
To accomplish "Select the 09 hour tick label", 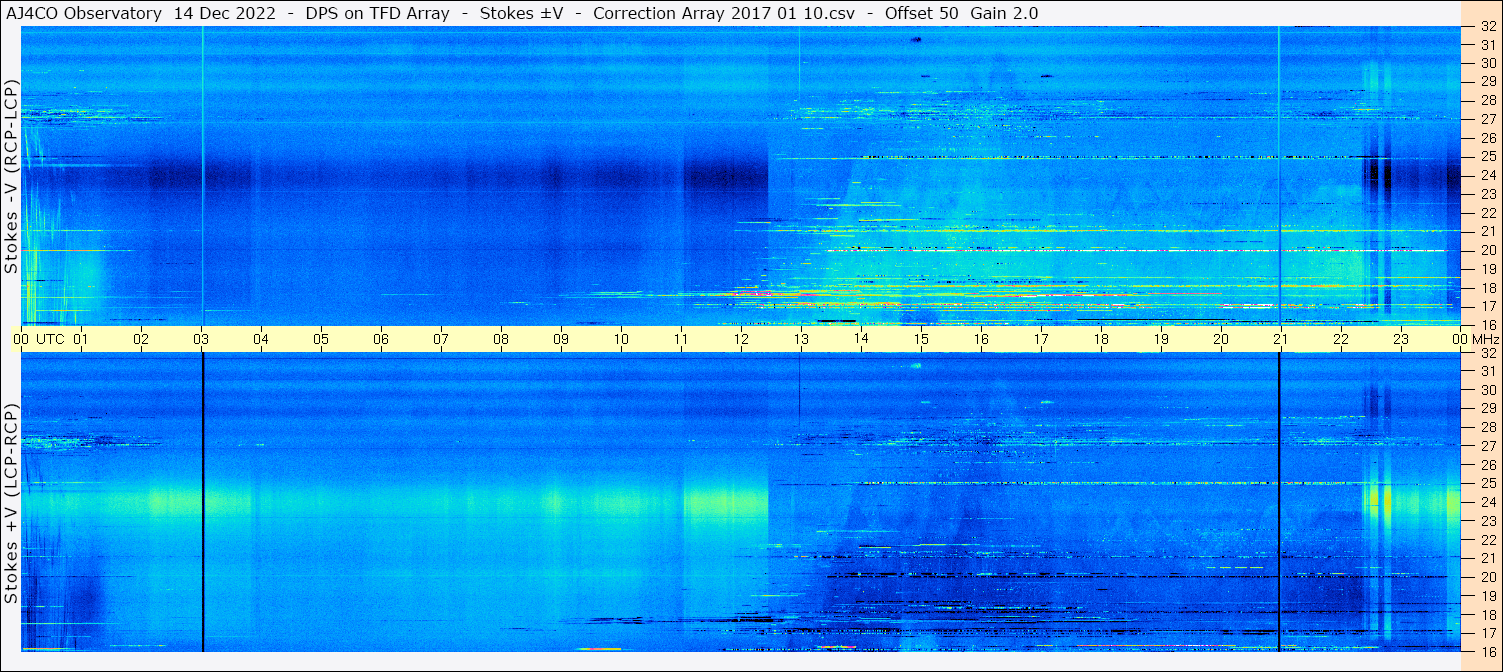I will click(561, 339).
